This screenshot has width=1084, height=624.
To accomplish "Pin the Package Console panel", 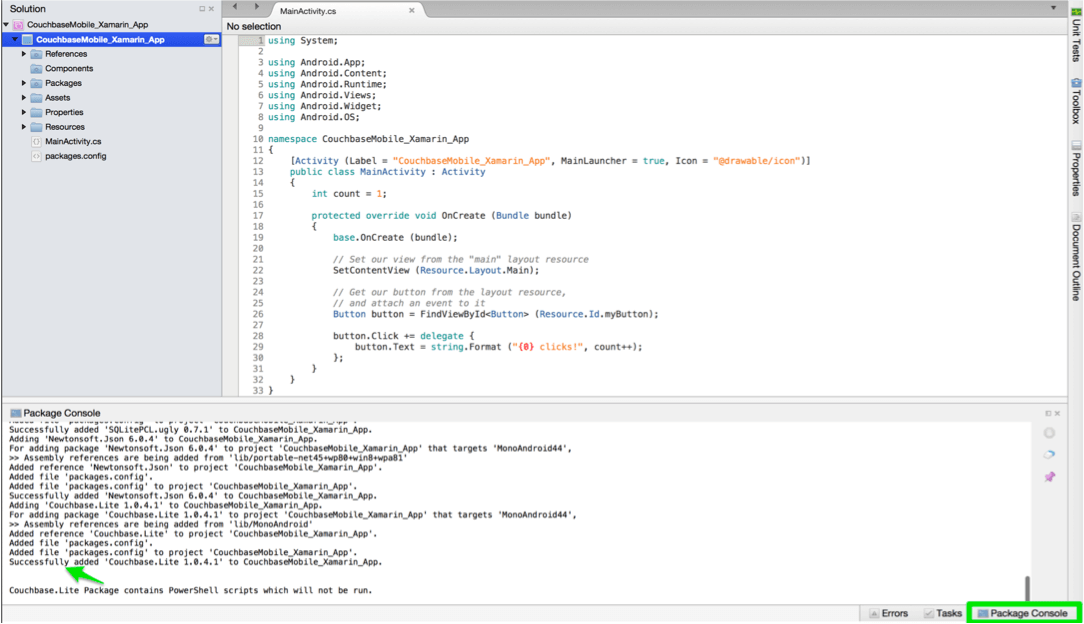I will (x=1048, y=478).
